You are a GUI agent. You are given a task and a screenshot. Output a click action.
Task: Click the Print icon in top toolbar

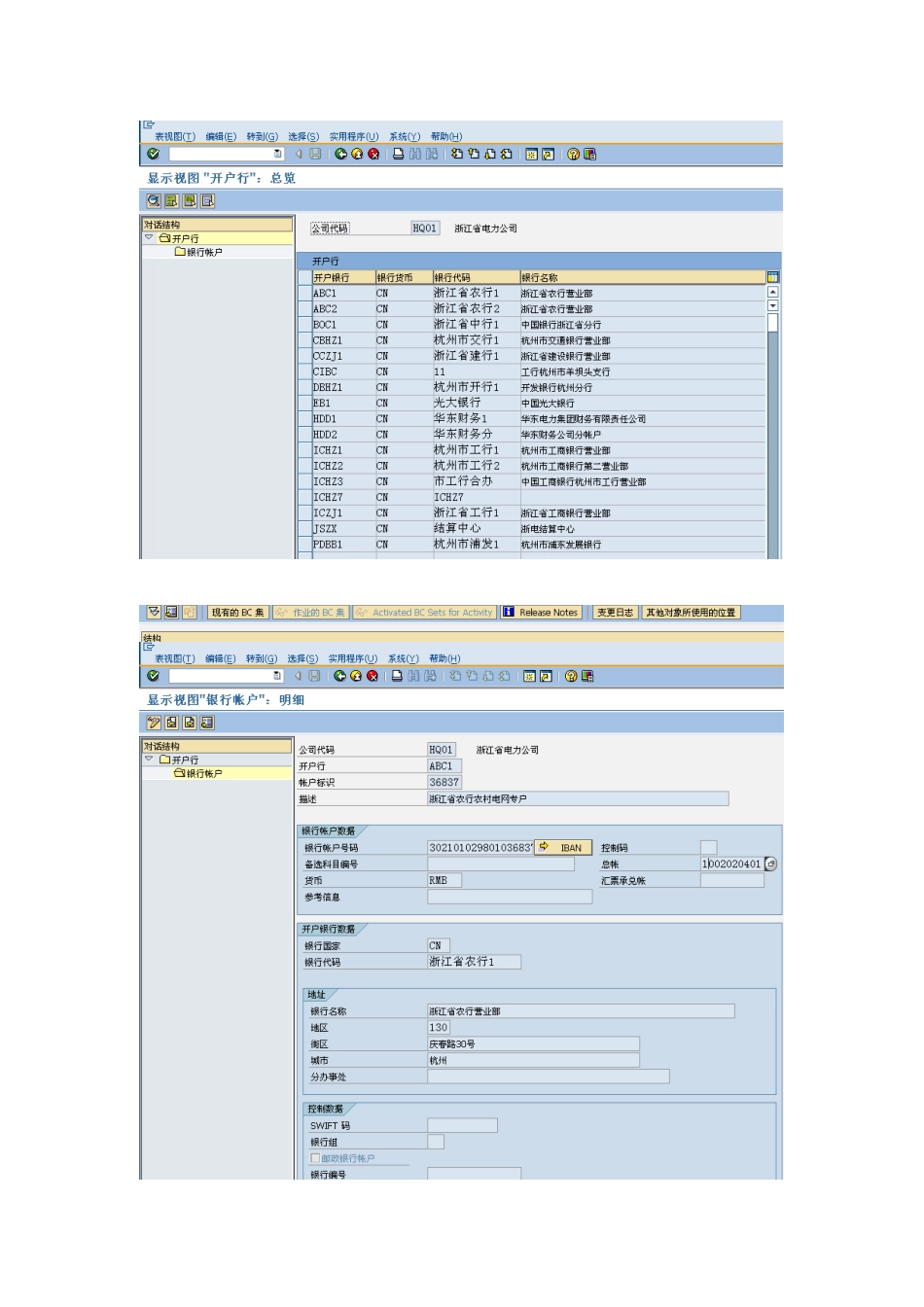coord(399,154)
